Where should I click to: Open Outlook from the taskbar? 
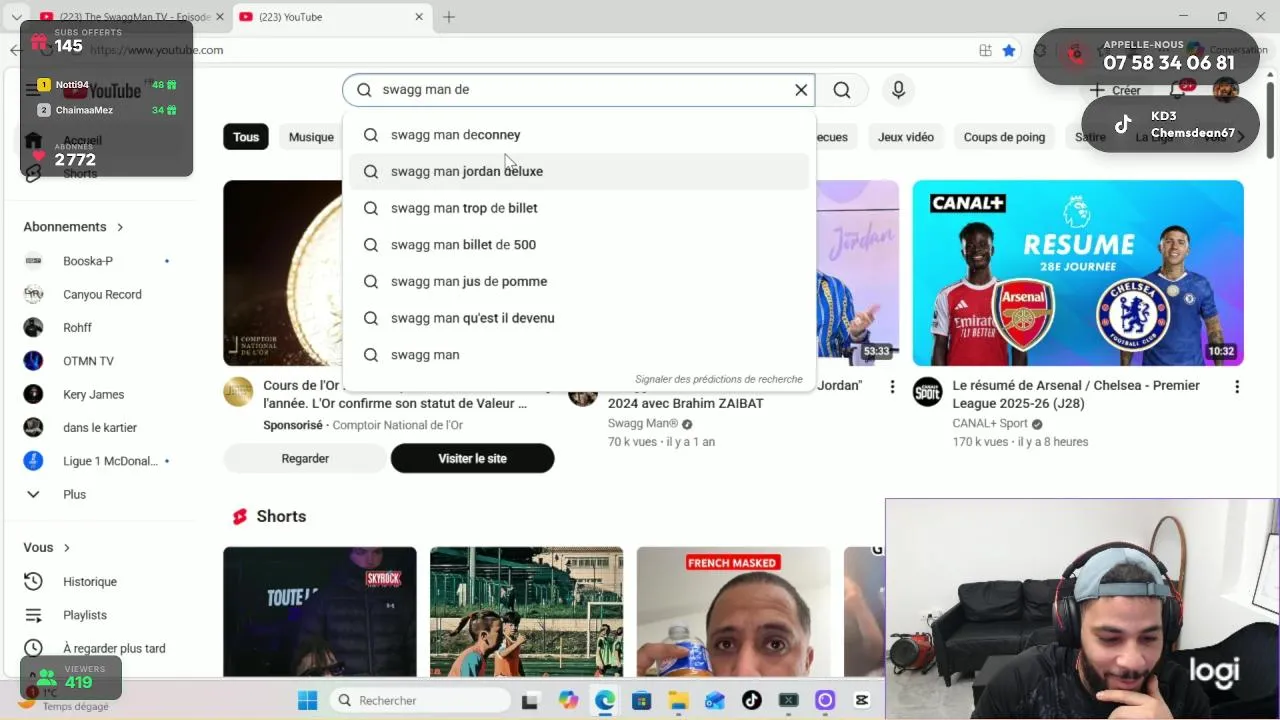pyautogui.click(x=715, y=700)
